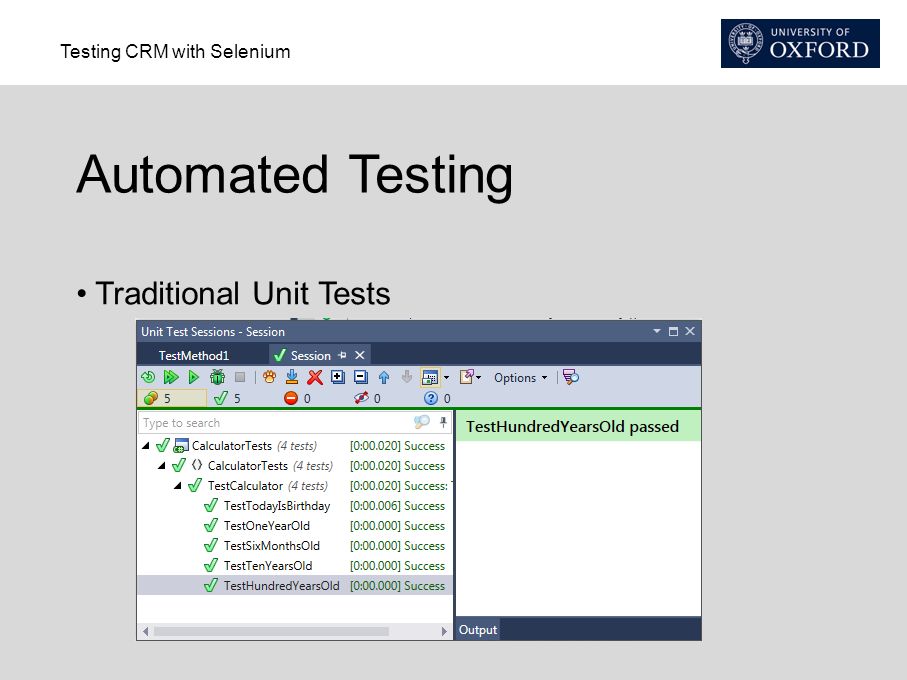Click the filter with magnifier icon
This screenshot has height=680, width=907.
click(x=571, y=378)
